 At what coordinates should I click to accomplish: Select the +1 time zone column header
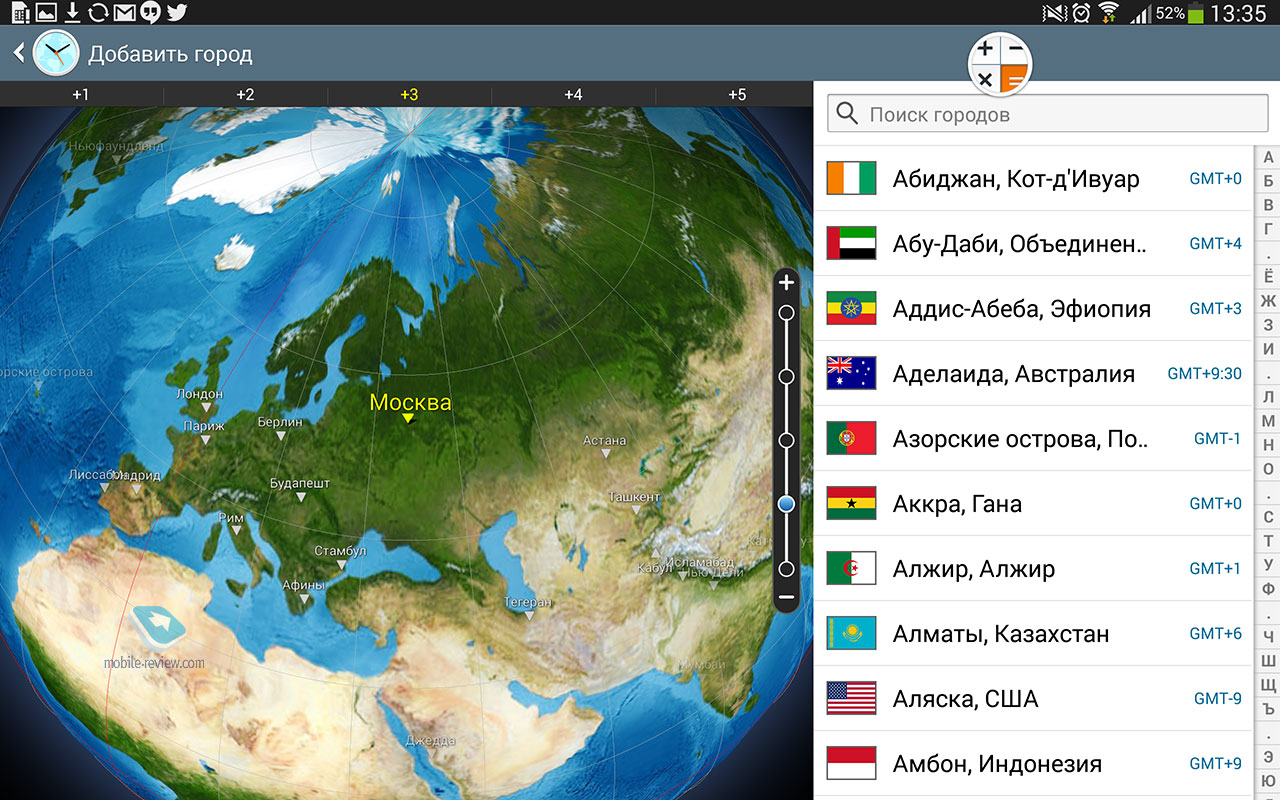click(x=81, y=94)
